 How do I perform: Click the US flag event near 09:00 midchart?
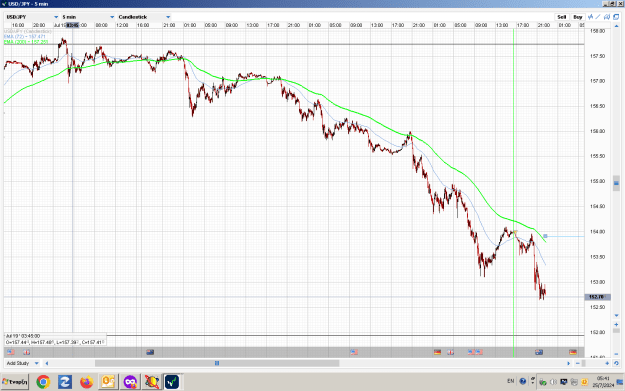[354, 352]
